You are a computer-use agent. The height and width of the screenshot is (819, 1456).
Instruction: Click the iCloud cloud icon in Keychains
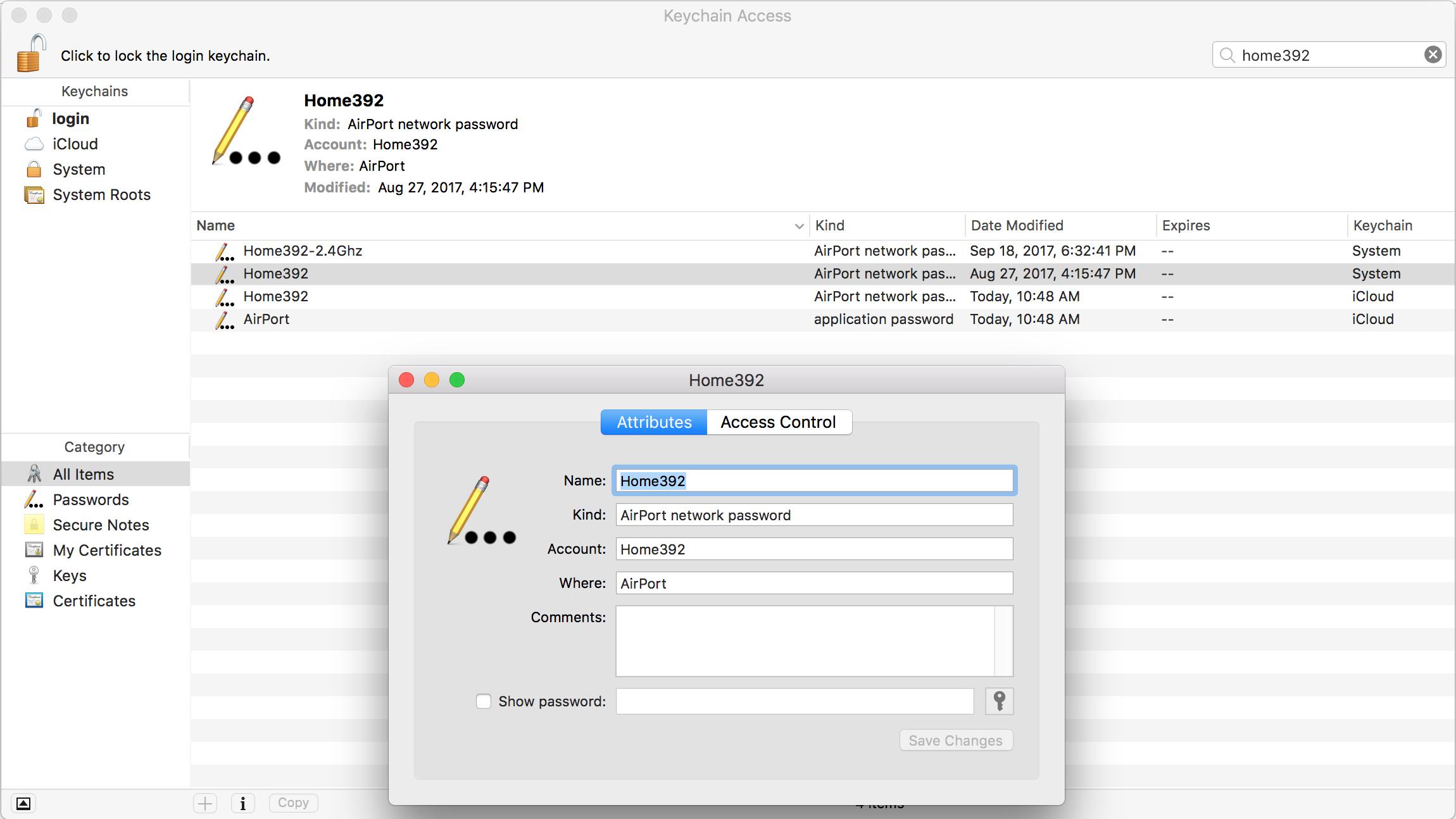pos(34,144)
